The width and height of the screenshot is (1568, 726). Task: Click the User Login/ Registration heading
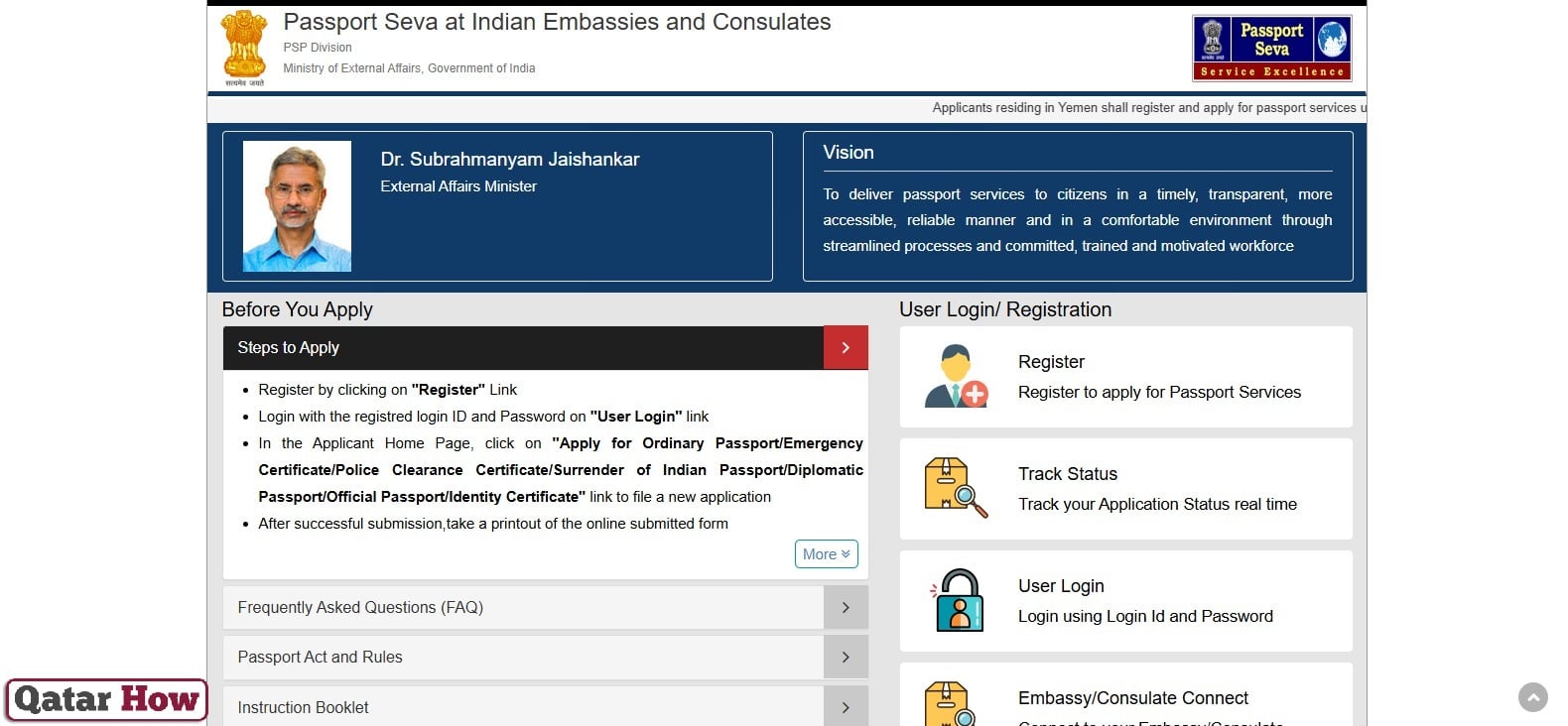tap(1005, 309)
